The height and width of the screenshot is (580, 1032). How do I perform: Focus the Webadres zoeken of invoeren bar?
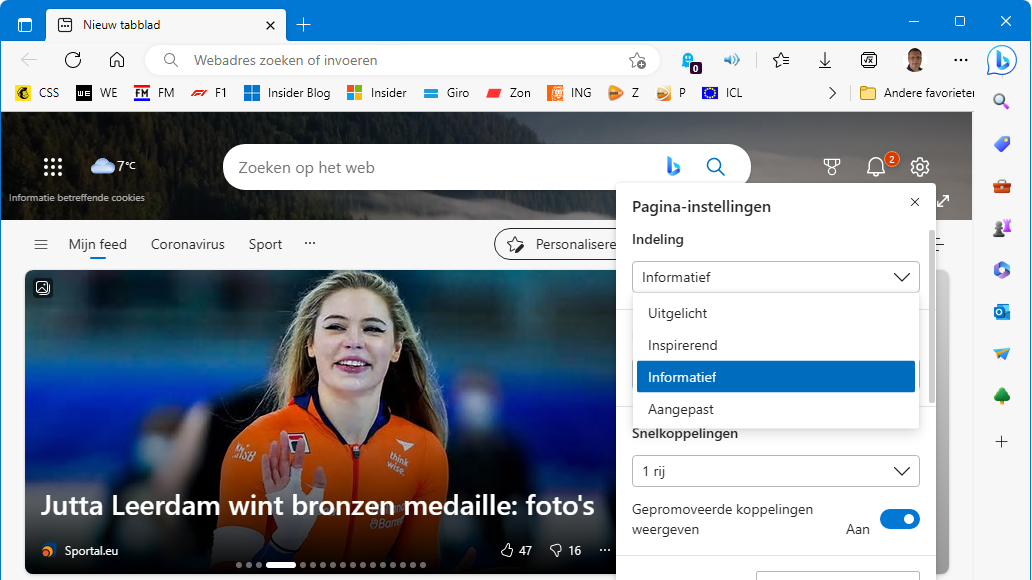tap(401, 61)
